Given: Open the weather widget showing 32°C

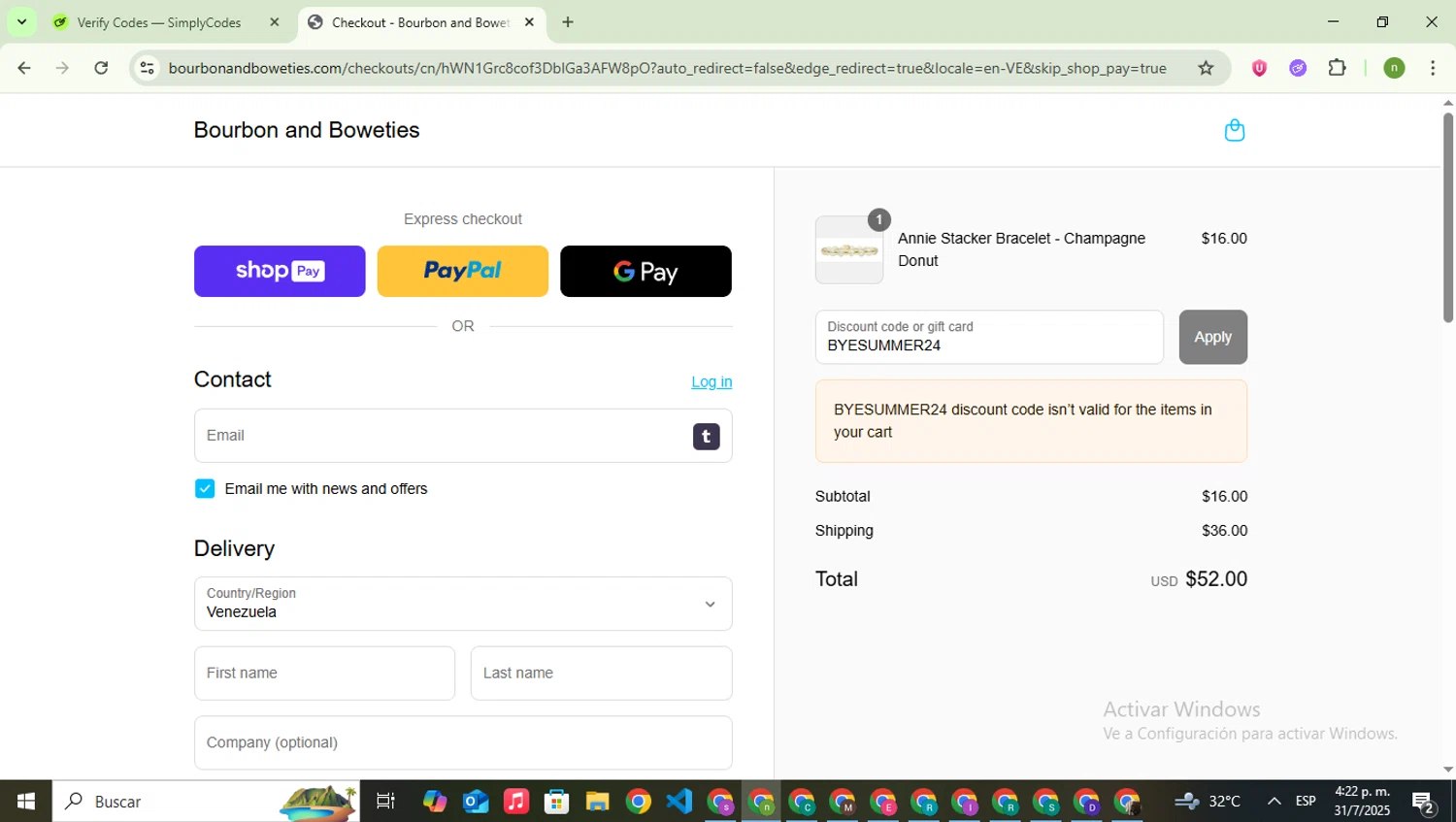Looking at the screenshot, I should (1208, 802).
